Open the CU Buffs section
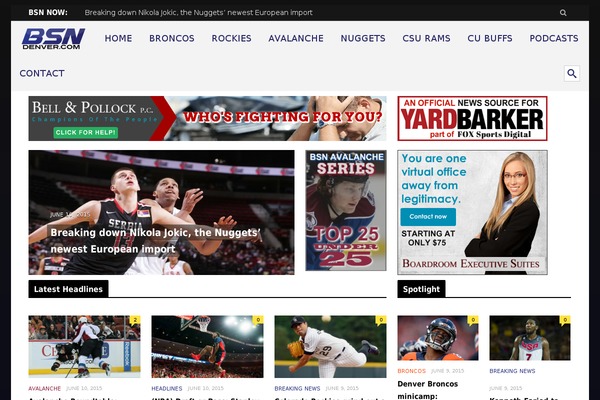This screenshot has height=400, width=600. click(490, 38)
